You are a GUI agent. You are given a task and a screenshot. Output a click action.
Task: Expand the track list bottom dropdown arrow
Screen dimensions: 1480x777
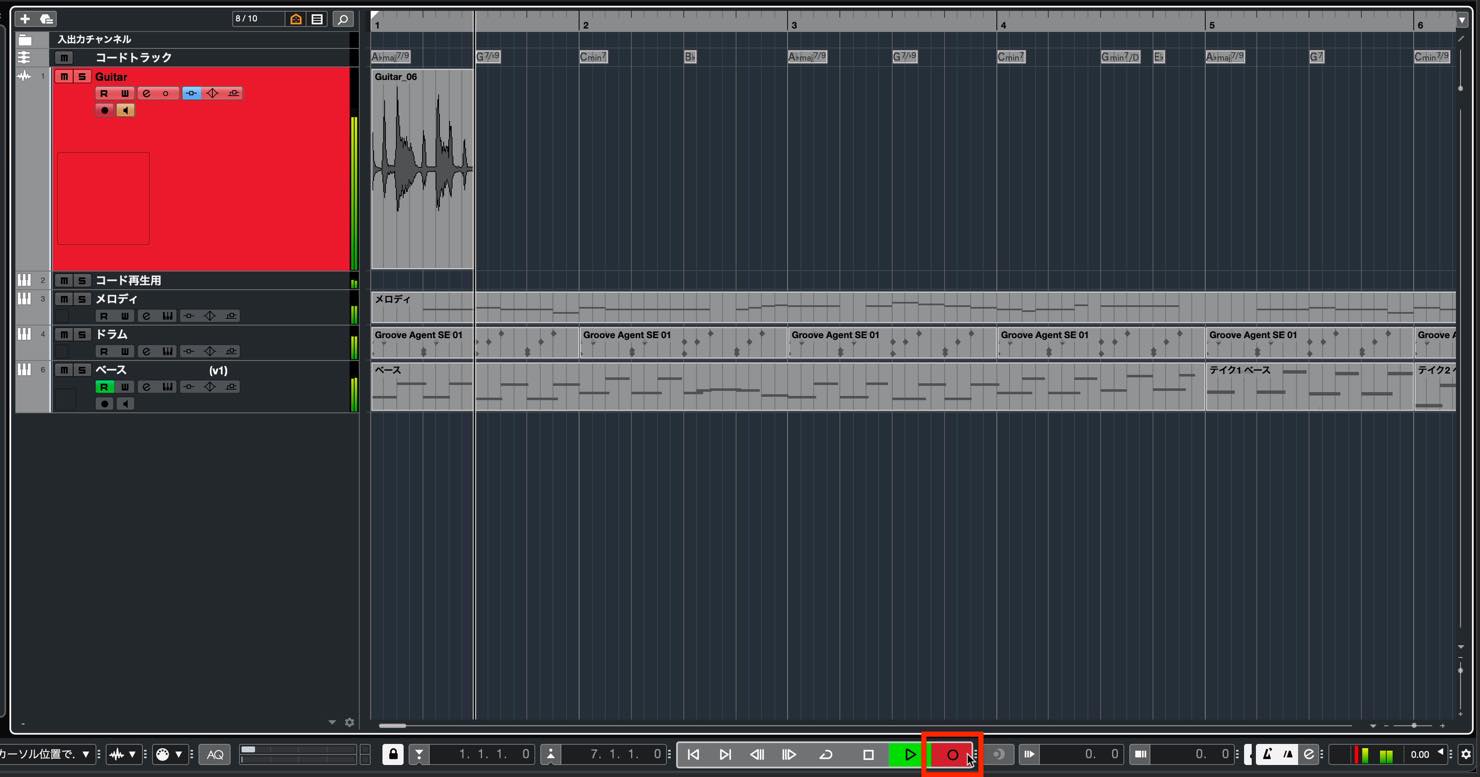point(332,722)
